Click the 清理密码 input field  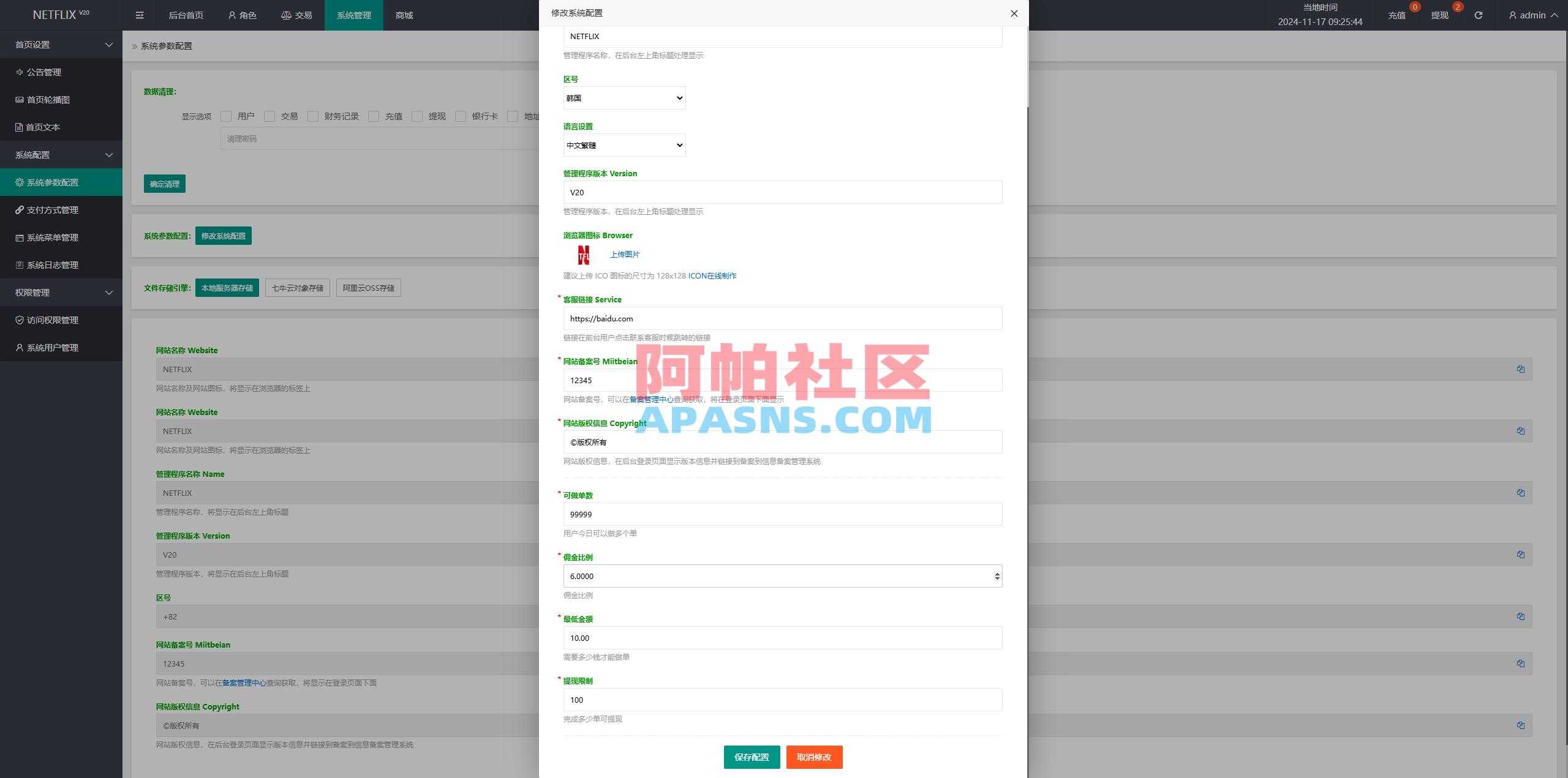[367, 138]
